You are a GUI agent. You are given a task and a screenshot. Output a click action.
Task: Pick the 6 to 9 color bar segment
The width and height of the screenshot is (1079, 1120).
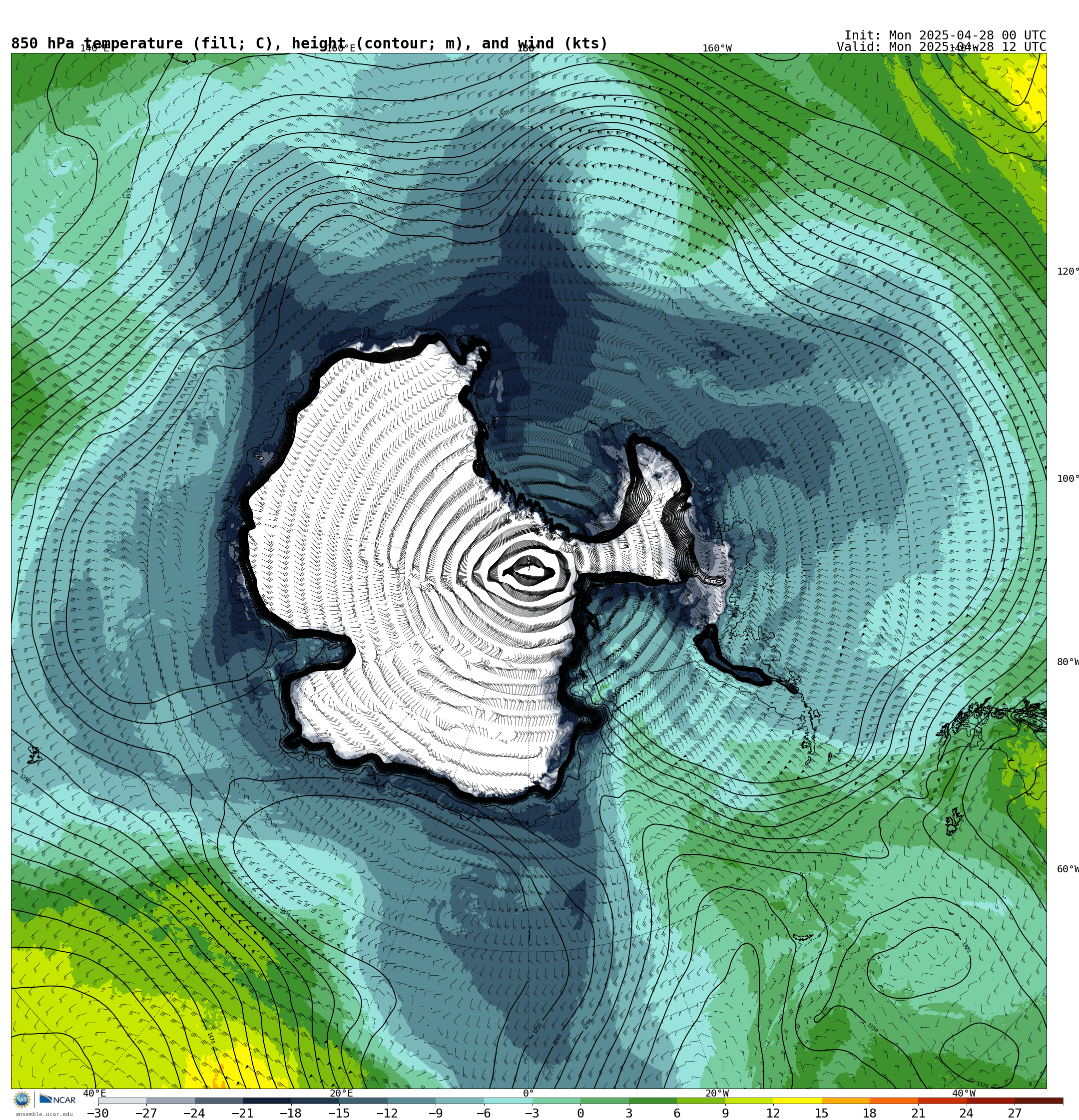pos(701,1101)
